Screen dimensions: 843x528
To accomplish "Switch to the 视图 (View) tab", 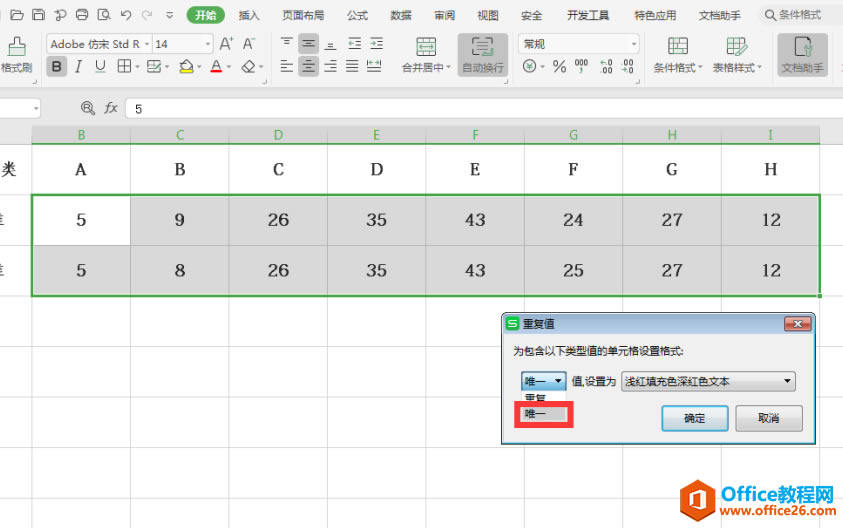I will tap(488, 15).
